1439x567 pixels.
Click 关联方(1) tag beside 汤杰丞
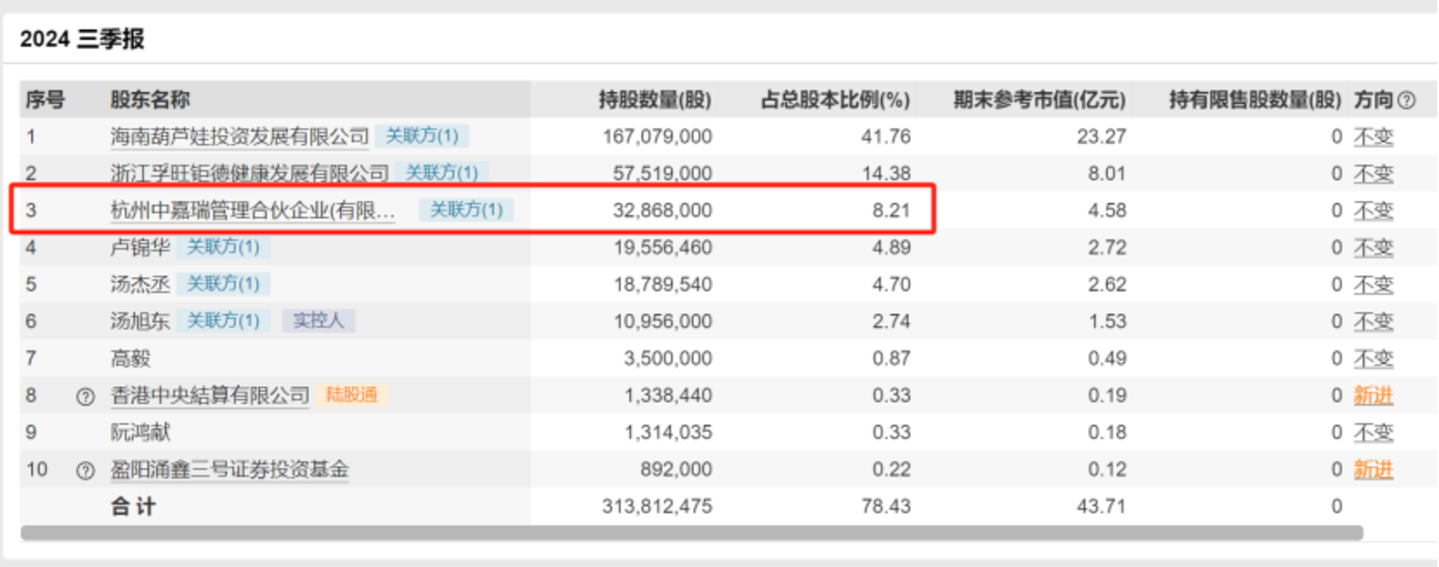tap(223, 284)
